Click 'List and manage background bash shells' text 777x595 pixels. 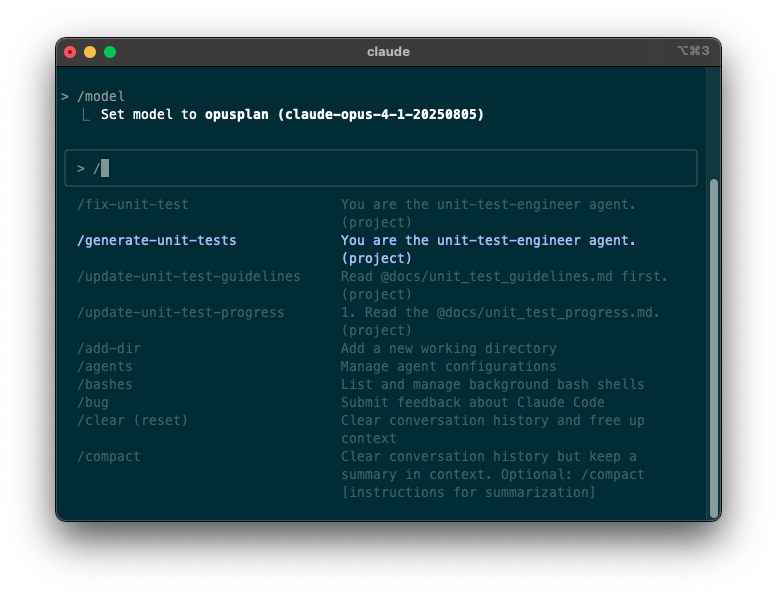[x=493, y=384]
